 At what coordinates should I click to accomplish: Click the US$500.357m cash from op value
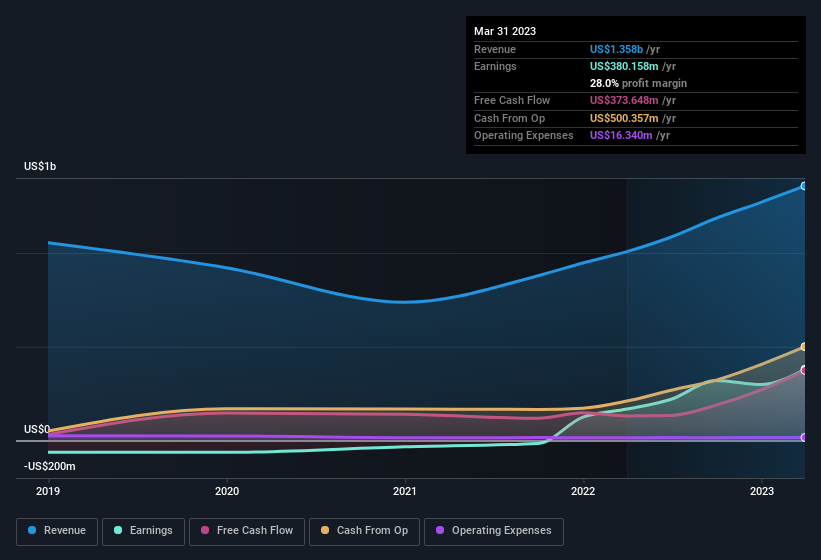coord(624,118)
